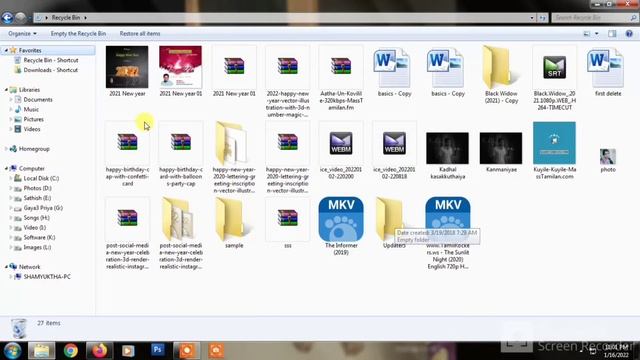Open the Organize menu
Image resolution: width=640 pixels, height=360 pixels.
(x=22, y=33)
